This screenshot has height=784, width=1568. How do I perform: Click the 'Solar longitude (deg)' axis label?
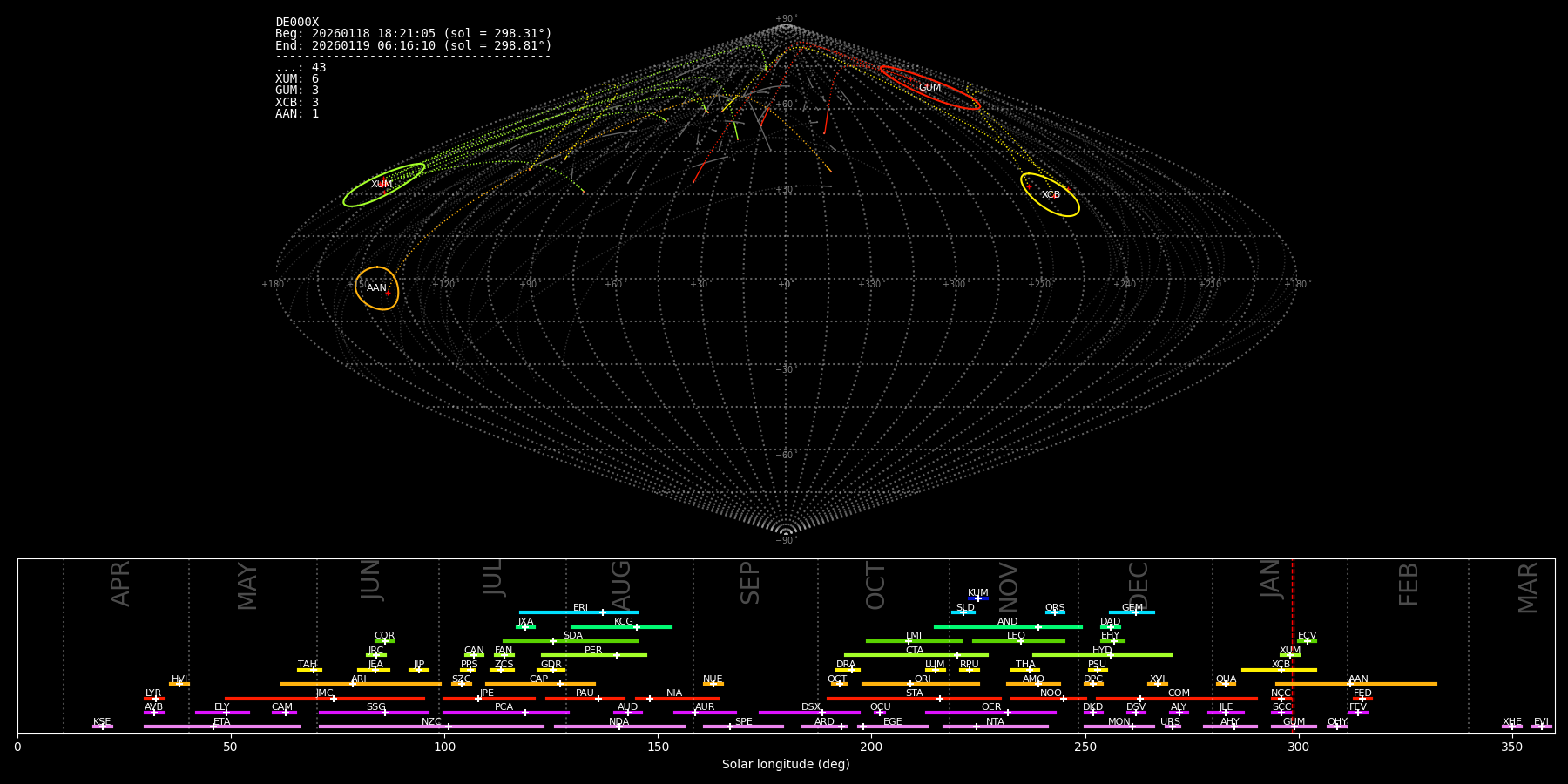tap(786, 765)
